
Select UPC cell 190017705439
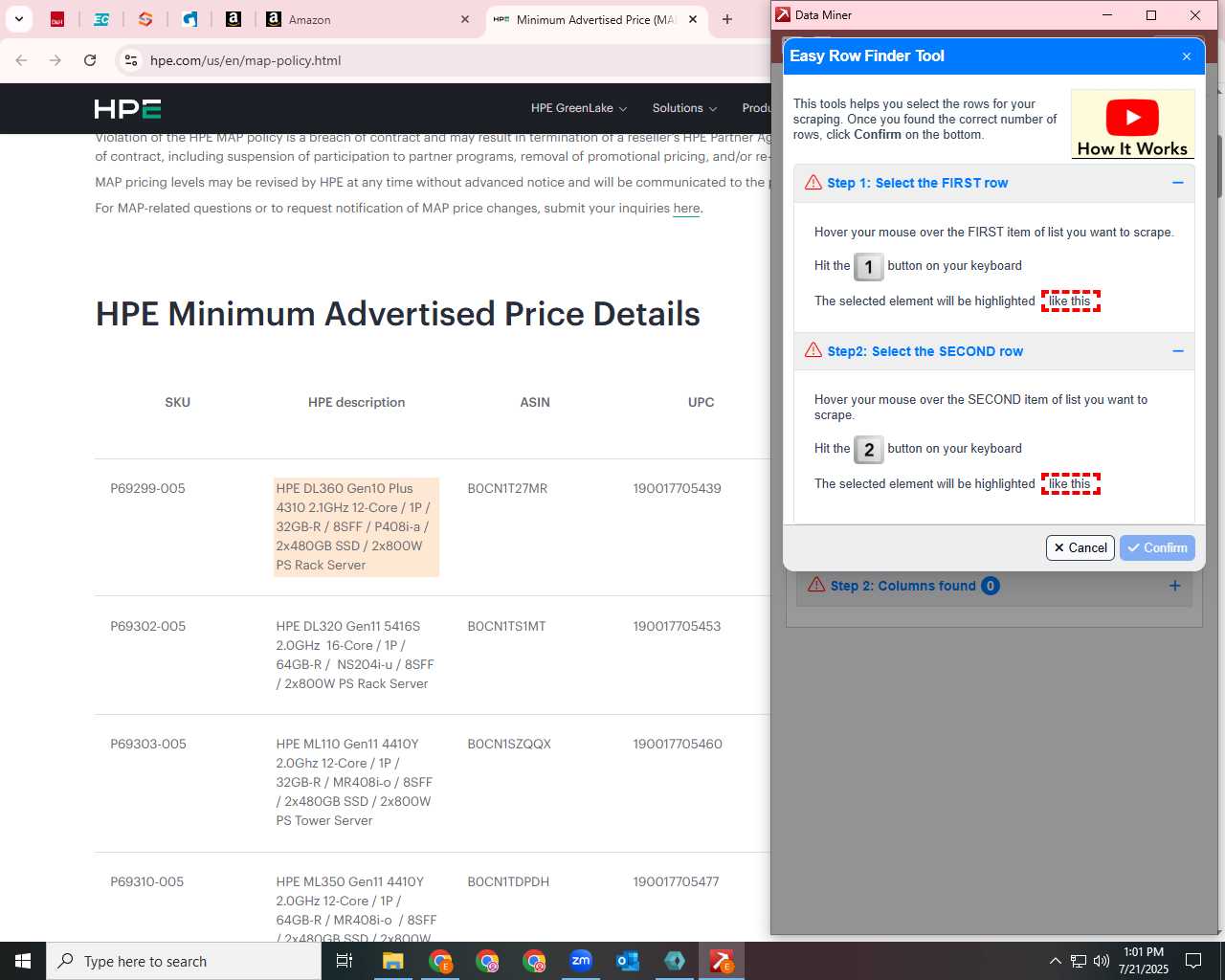677,488
